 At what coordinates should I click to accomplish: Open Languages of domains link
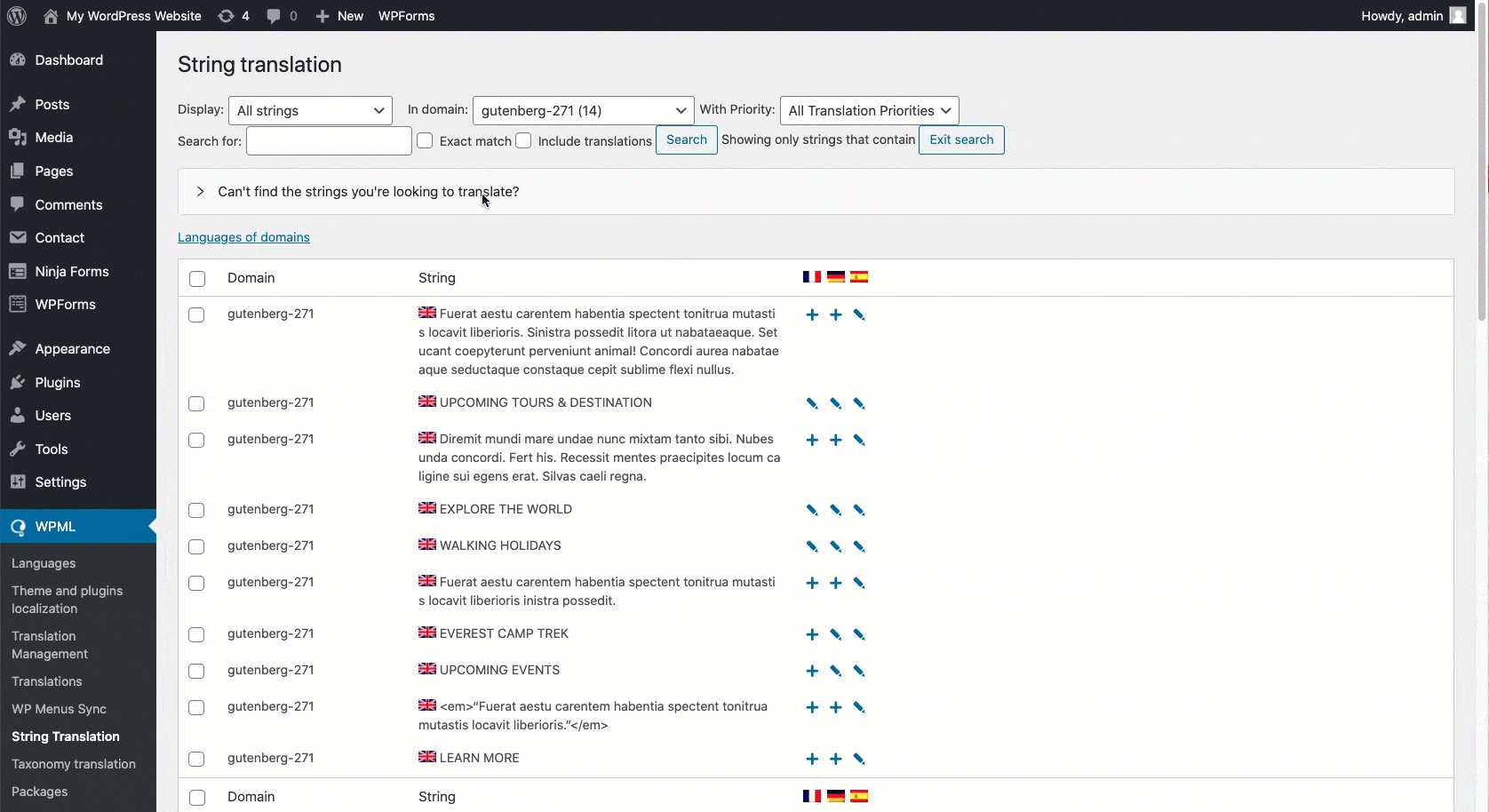coord(243,237)
